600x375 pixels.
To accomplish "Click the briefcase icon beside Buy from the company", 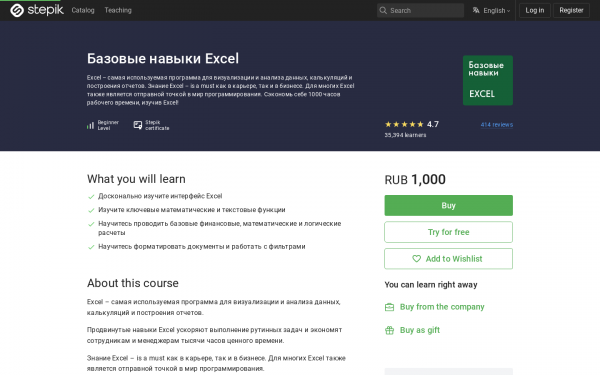I will coord(389,307).
